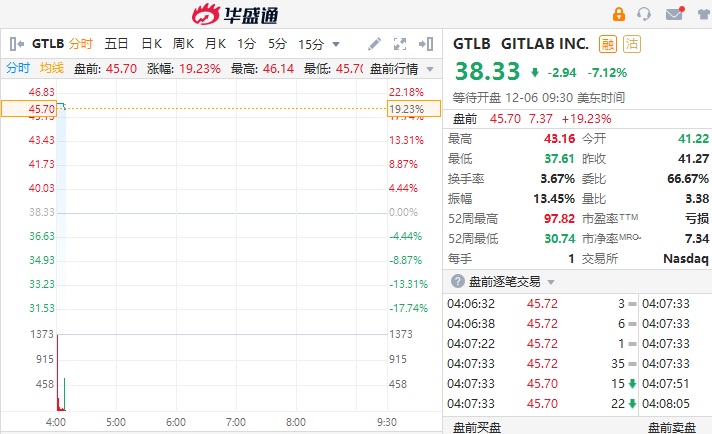Open the 15分 interval dropdown
712x434 pixels.
coord(319,44)
